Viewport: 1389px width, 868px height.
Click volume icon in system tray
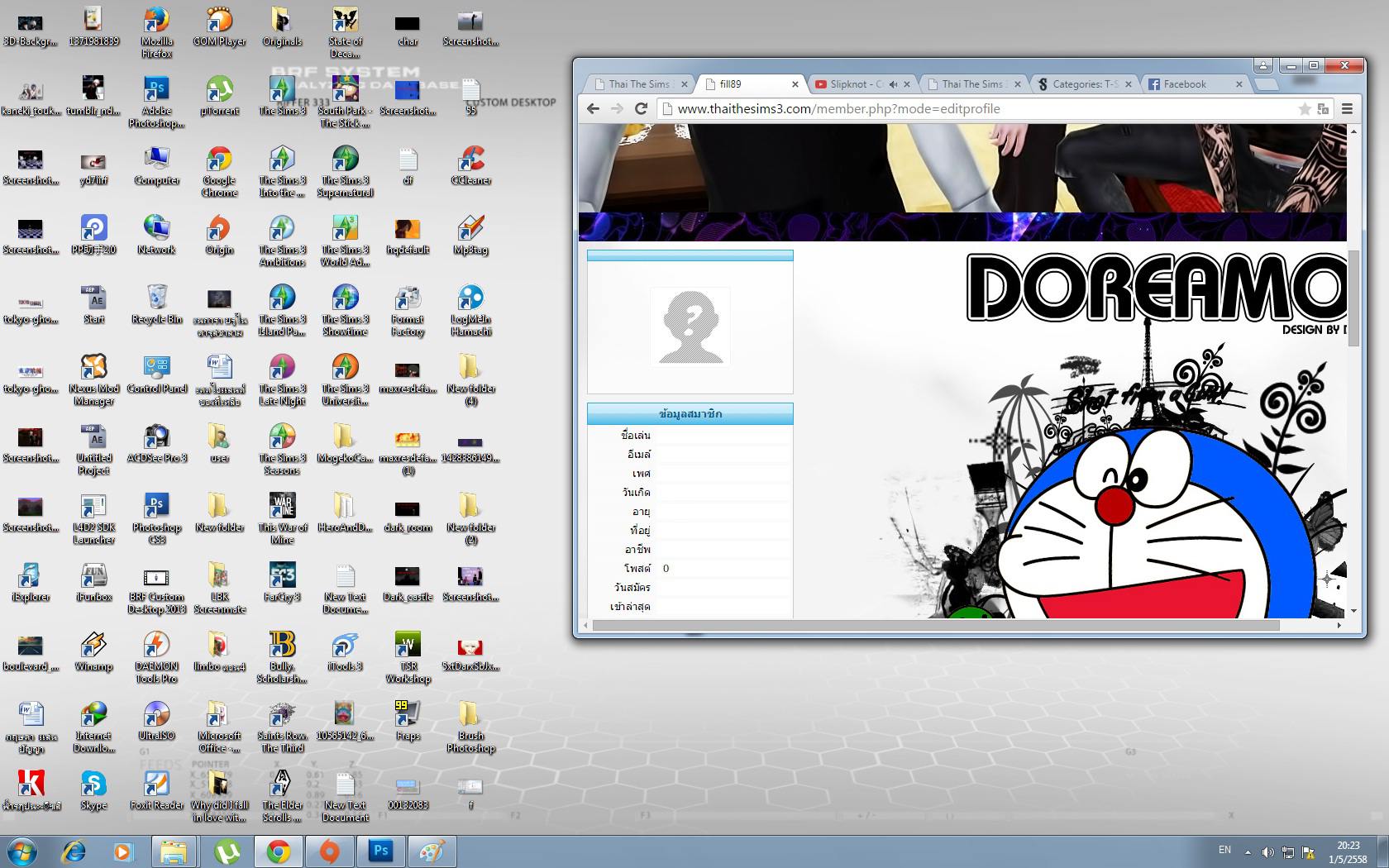1268,851
